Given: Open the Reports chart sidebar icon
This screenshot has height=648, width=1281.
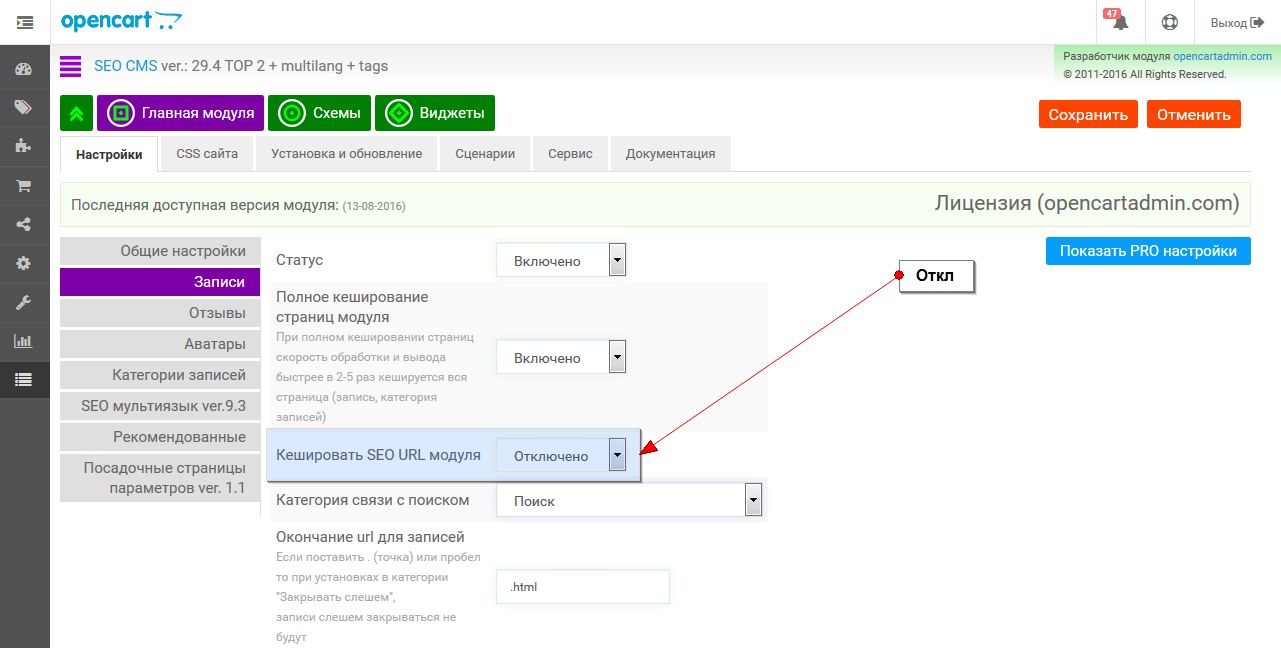Looking at the screenshot, I should coord(24,341).
